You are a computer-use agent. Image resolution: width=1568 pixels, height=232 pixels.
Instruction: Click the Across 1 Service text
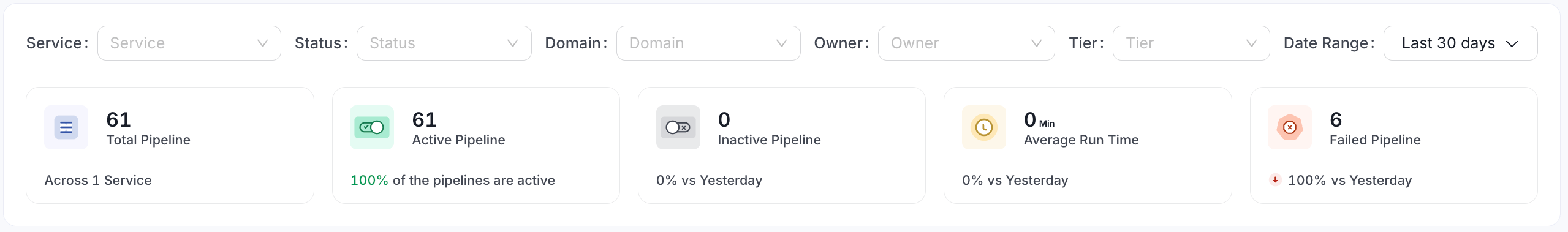98,180
